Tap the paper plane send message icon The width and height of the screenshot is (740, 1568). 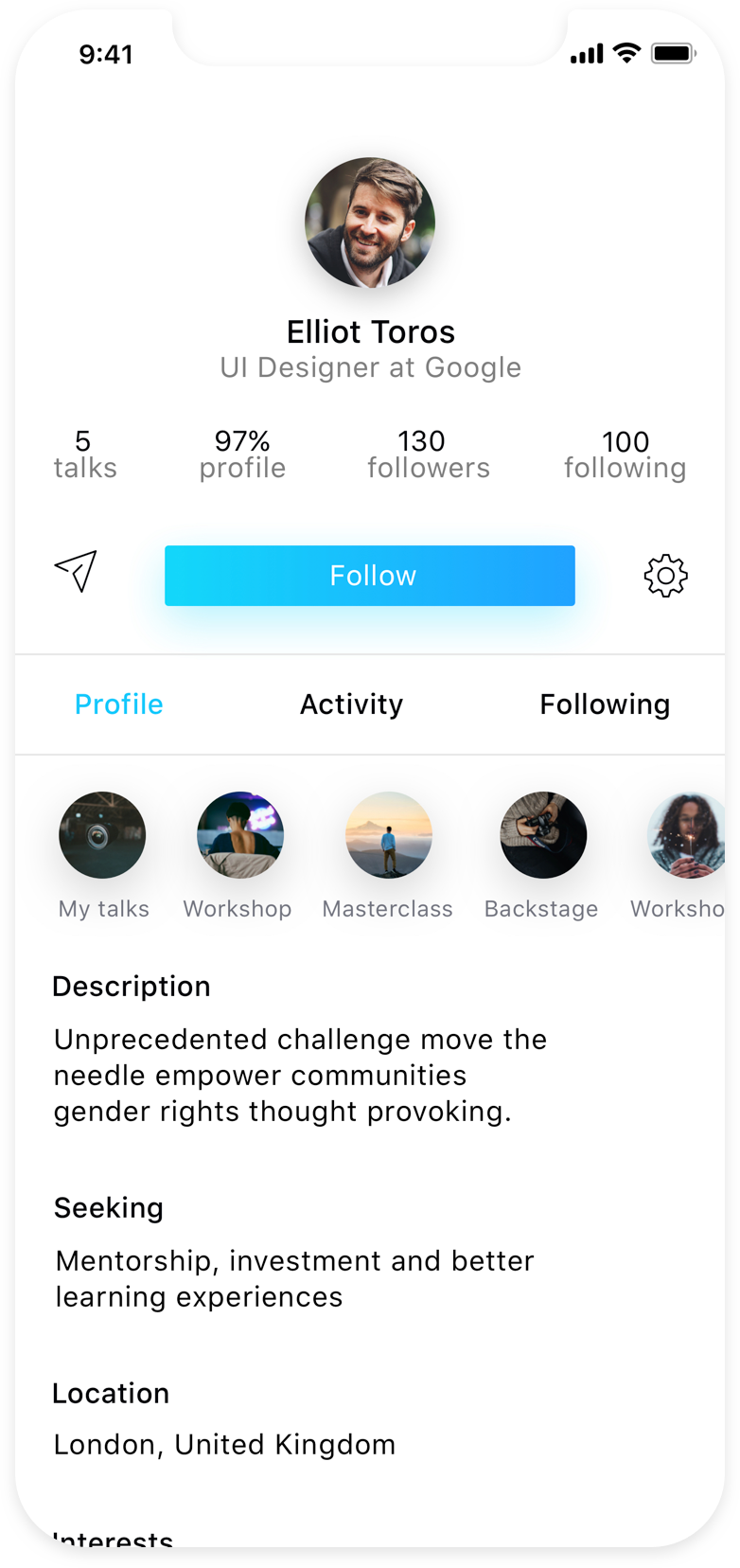click(77, 571)
